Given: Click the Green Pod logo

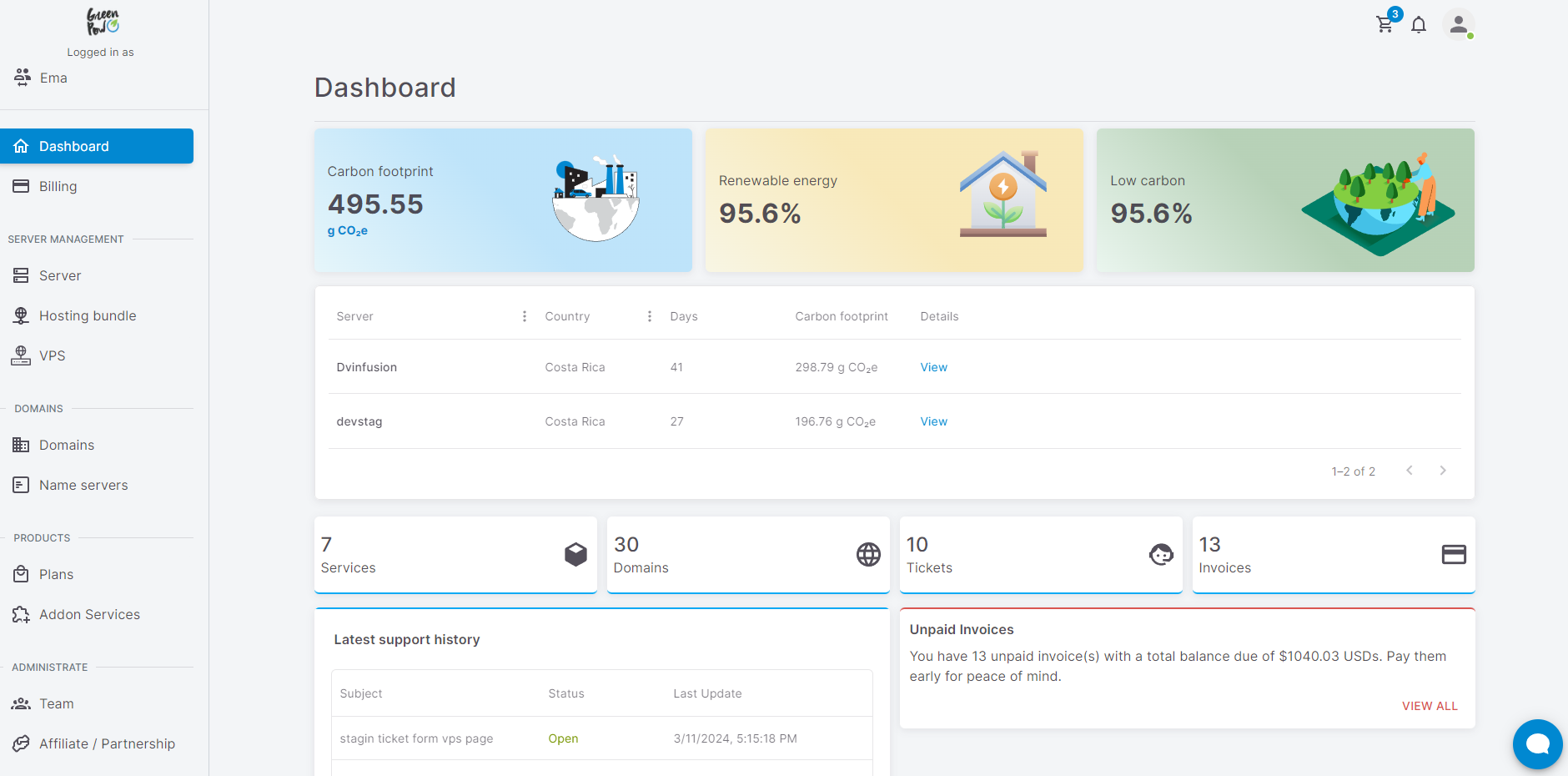Looking at the screenshot, I should (x=103, y=22).
